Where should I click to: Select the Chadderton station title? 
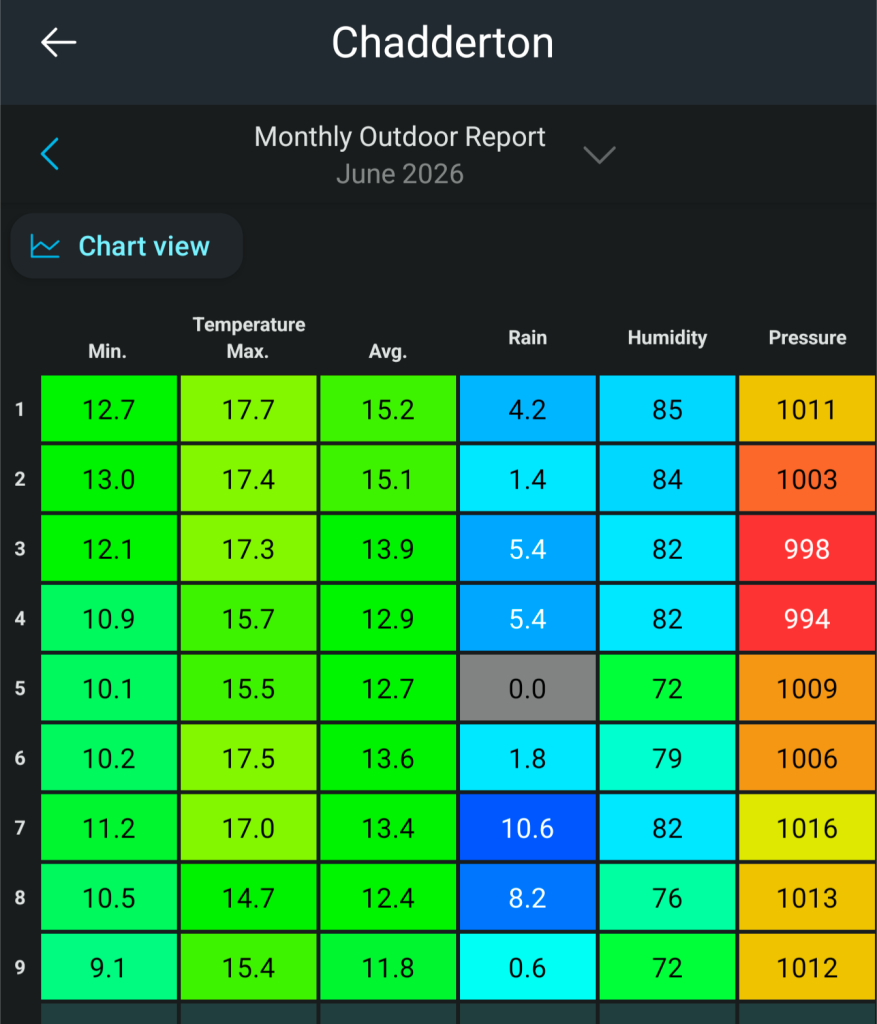[x=443, y=43]
